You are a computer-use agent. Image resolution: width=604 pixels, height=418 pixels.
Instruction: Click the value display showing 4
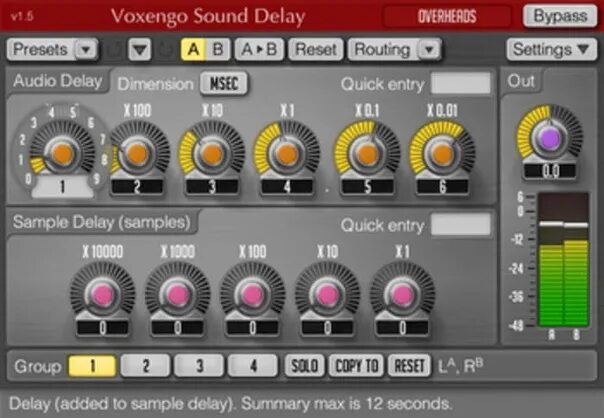(287, 187)
